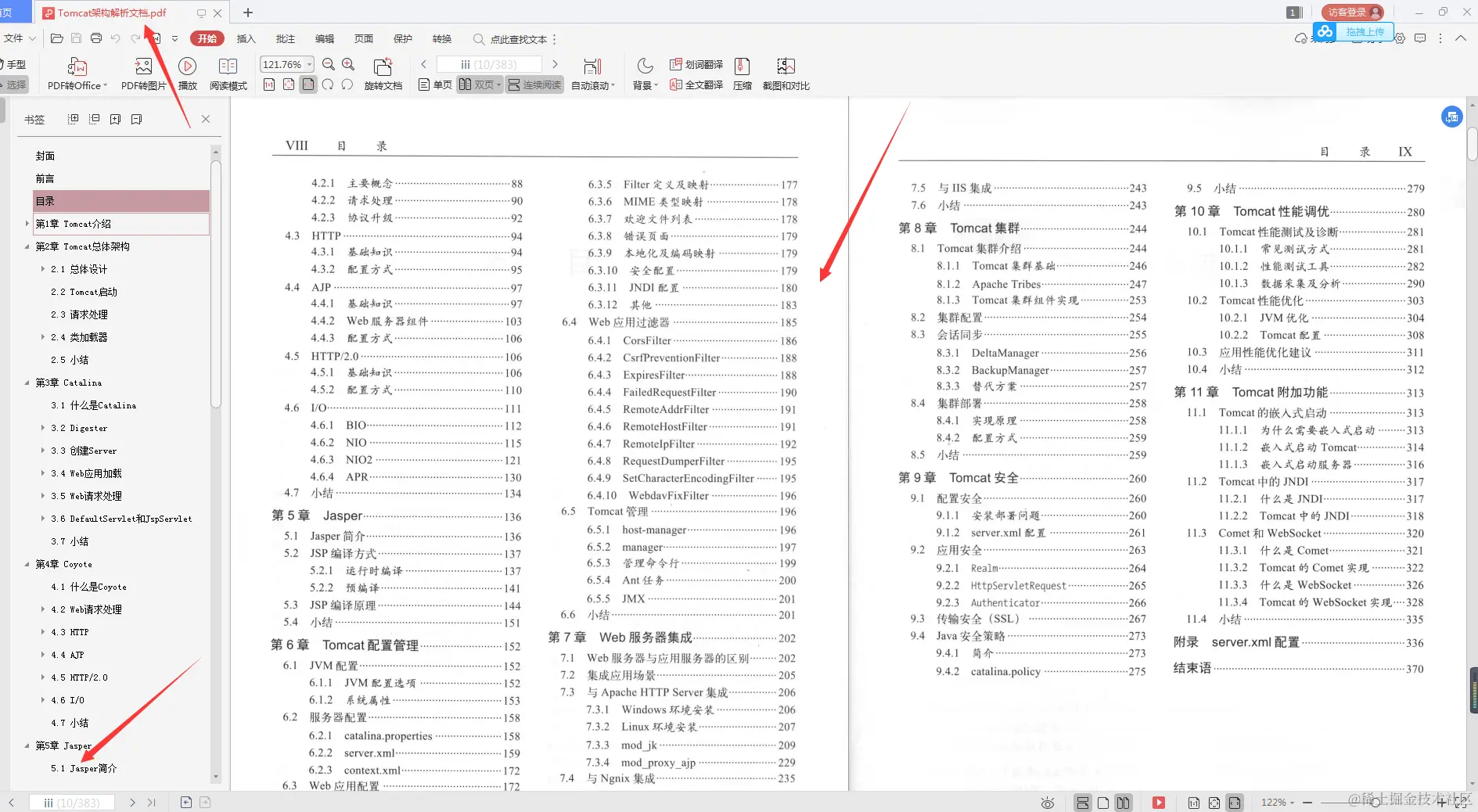Viewport: 1478px width, 812px height.
Task: Toggle 连续阅读 continuous reading
Action: click(x=534, y=84)
